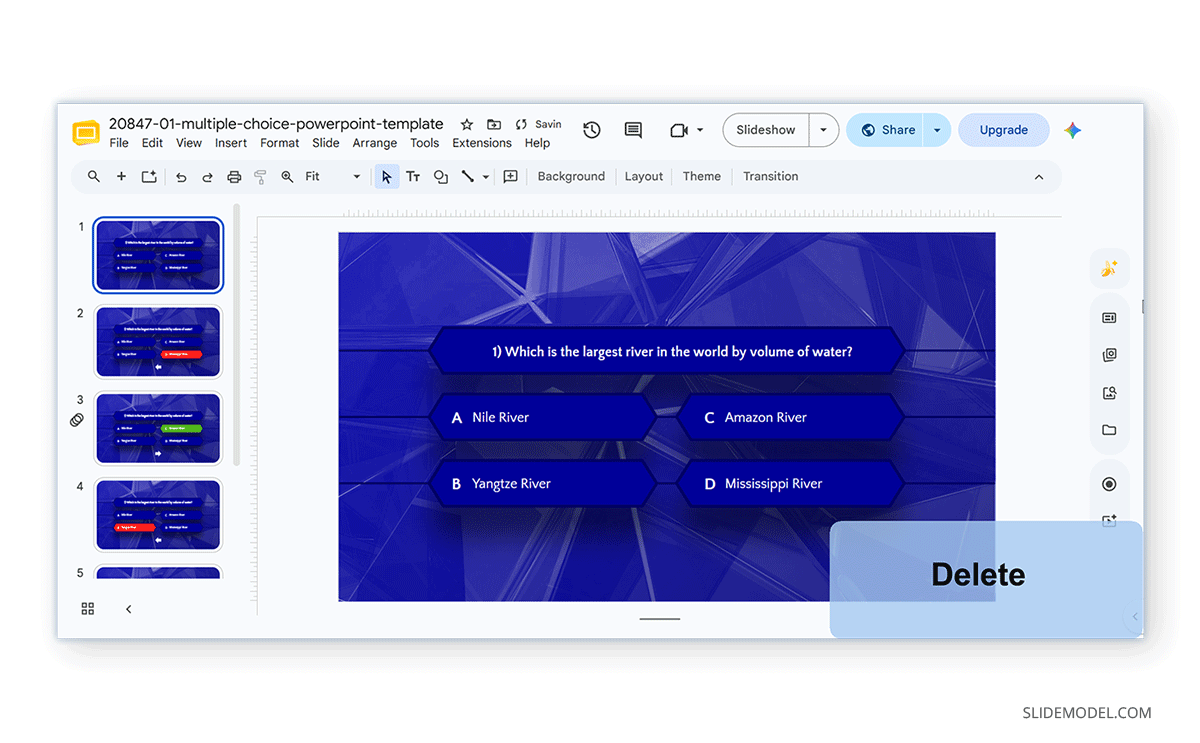Screen dimensions: 1200x743
Task: Open the Theme panel
Action: (x=702, y=177)
